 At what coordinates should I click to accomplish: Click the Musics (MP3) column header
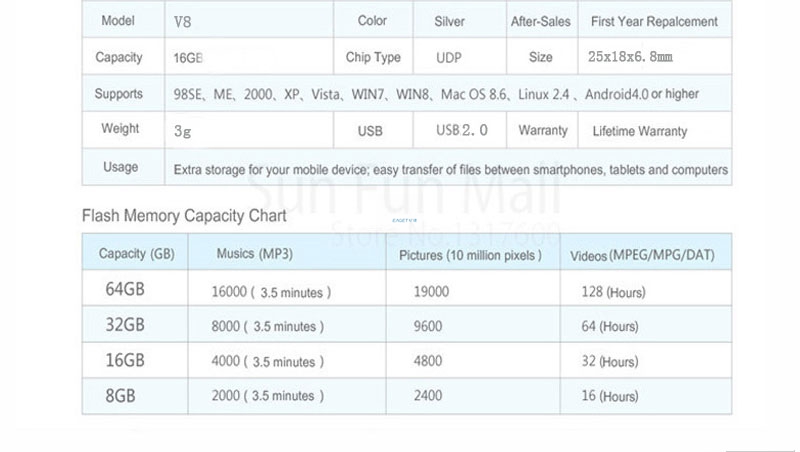click(254, 254)
